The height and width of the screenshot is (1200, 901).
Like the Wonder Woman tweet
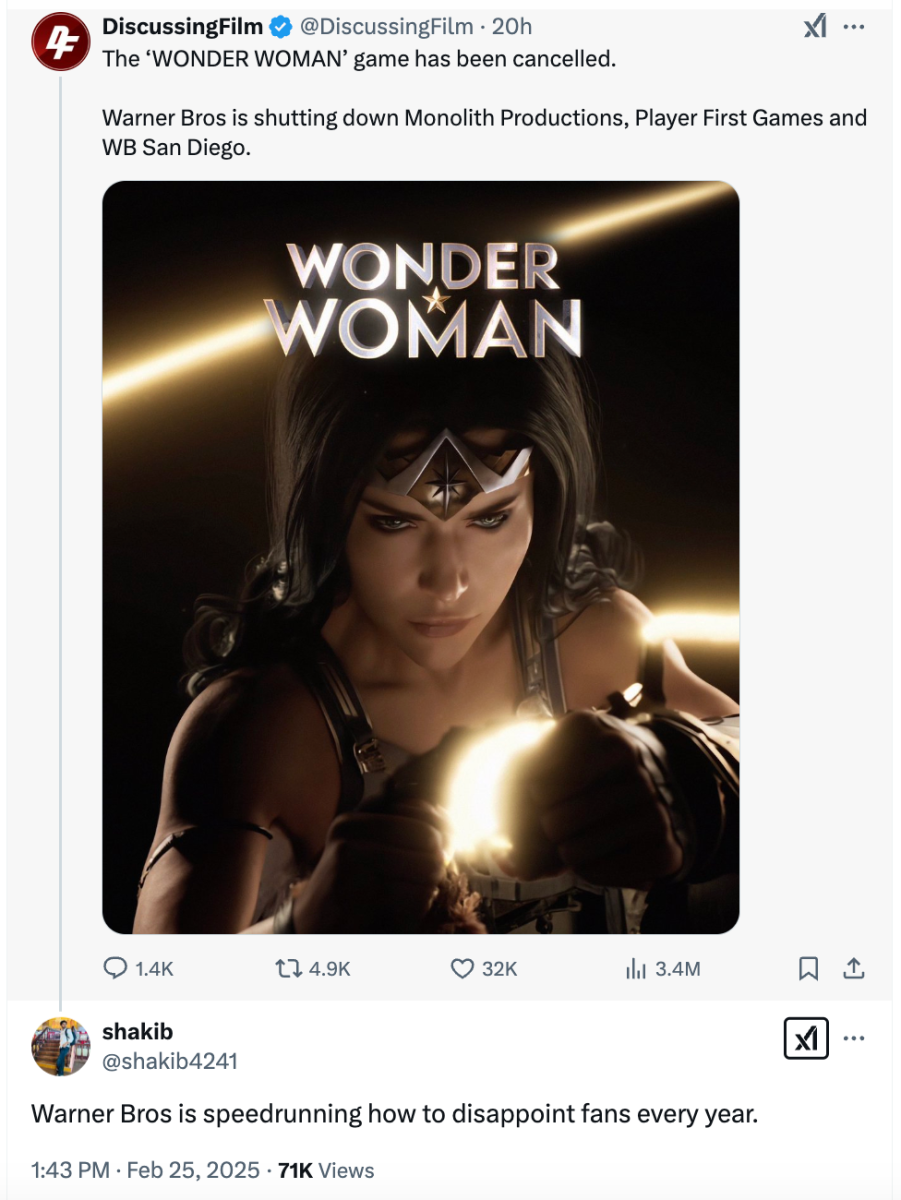[462, 968]
